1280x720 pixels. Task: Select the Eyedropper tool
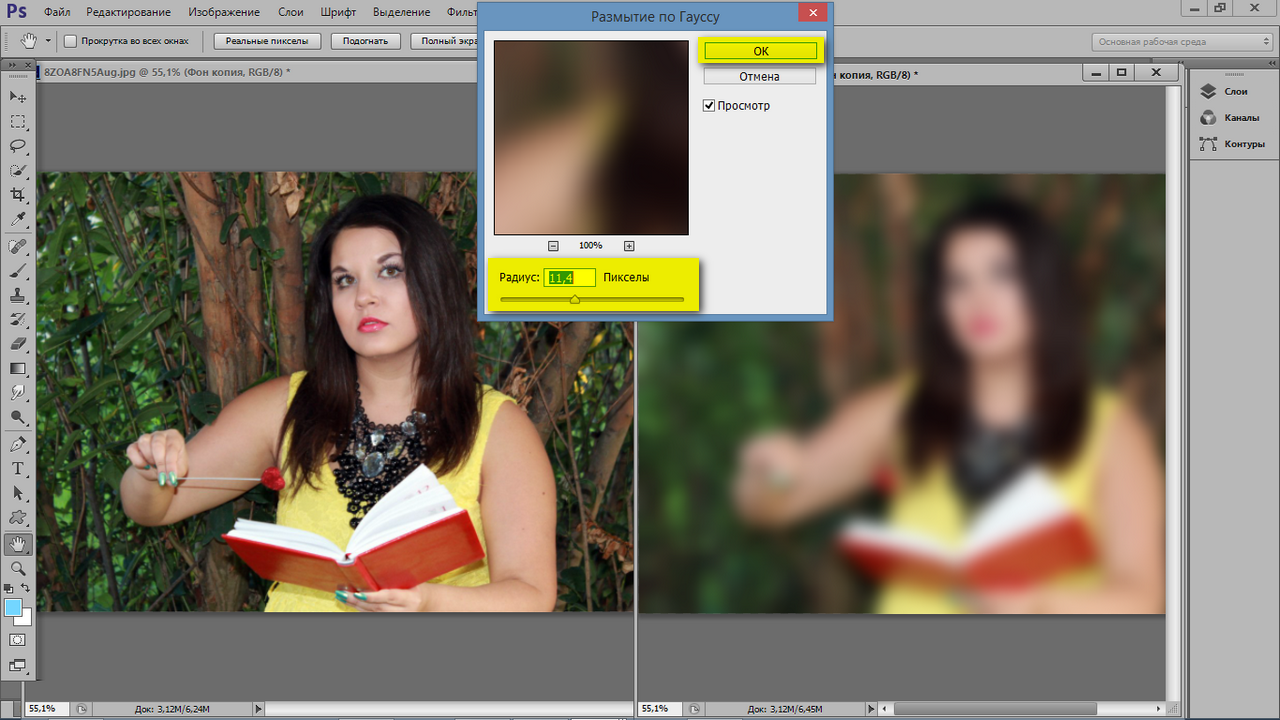[x=18, y=220]
